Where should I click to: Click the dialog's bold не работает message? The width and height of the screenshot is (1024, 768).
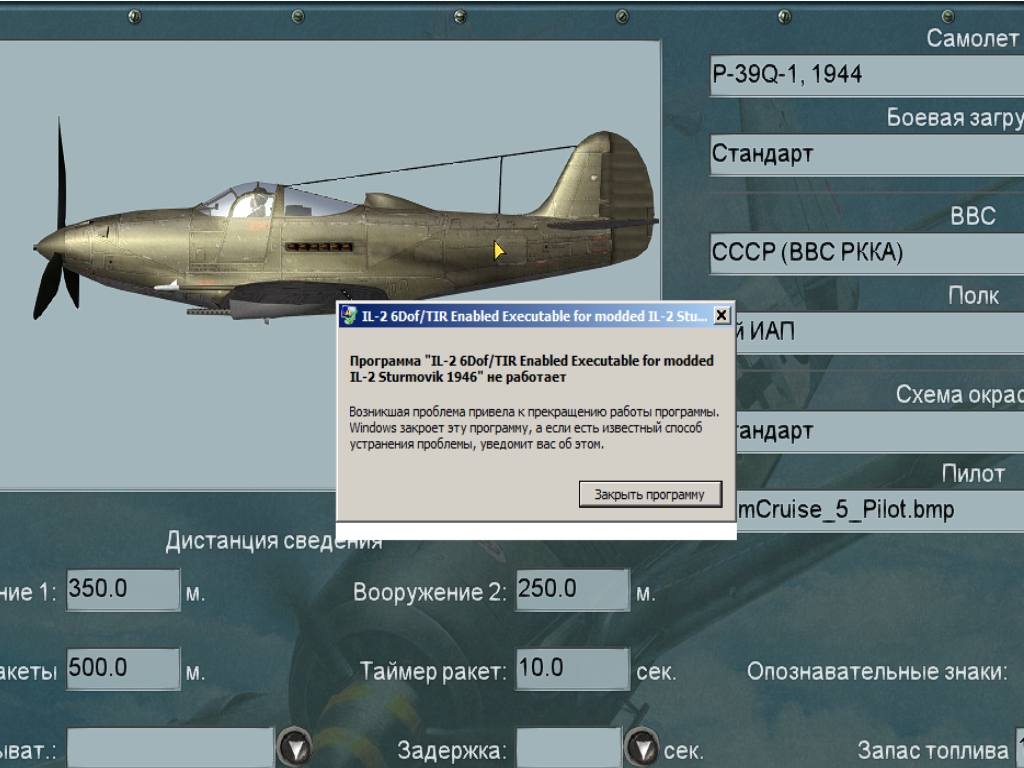coord(532,368)
